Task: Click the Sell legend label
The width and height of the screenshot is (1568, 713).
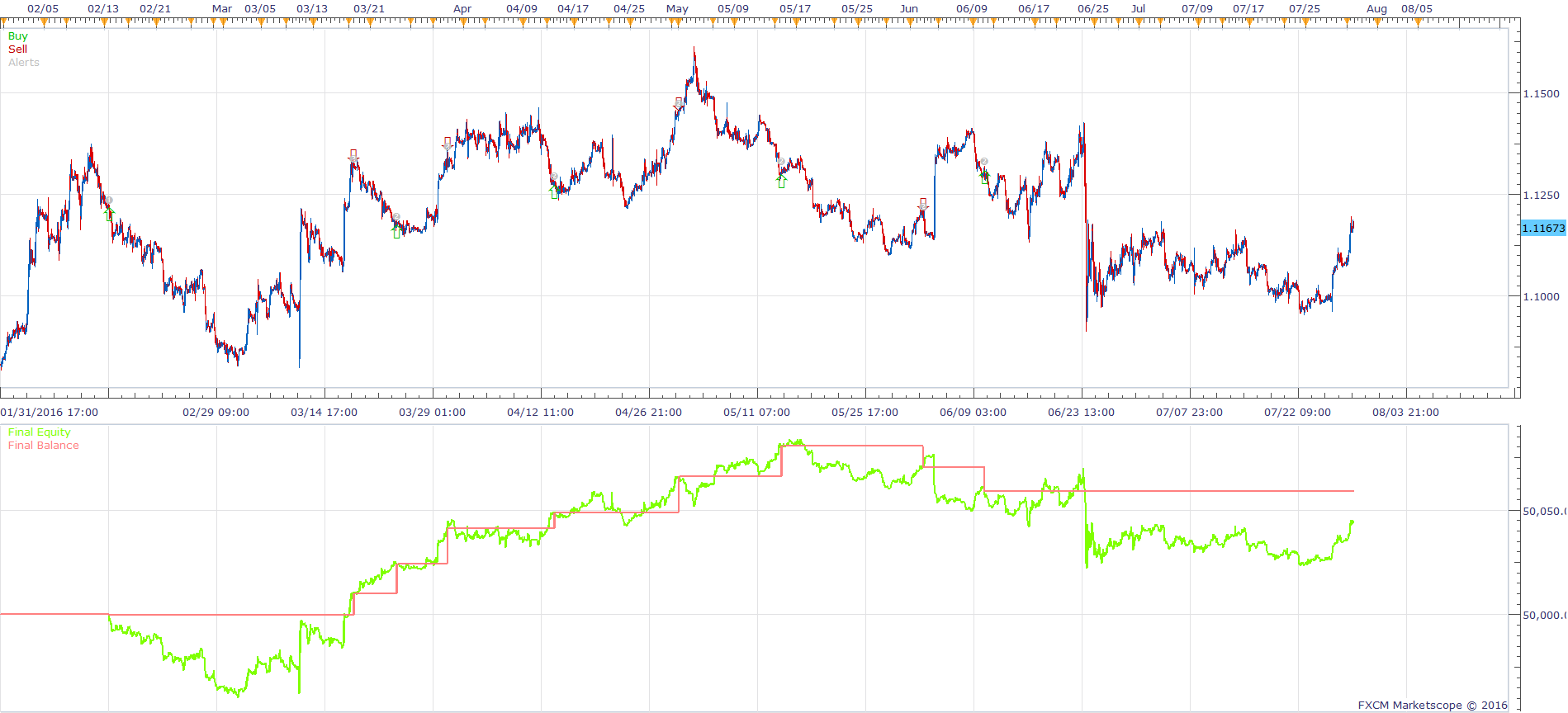Action: 17,49
